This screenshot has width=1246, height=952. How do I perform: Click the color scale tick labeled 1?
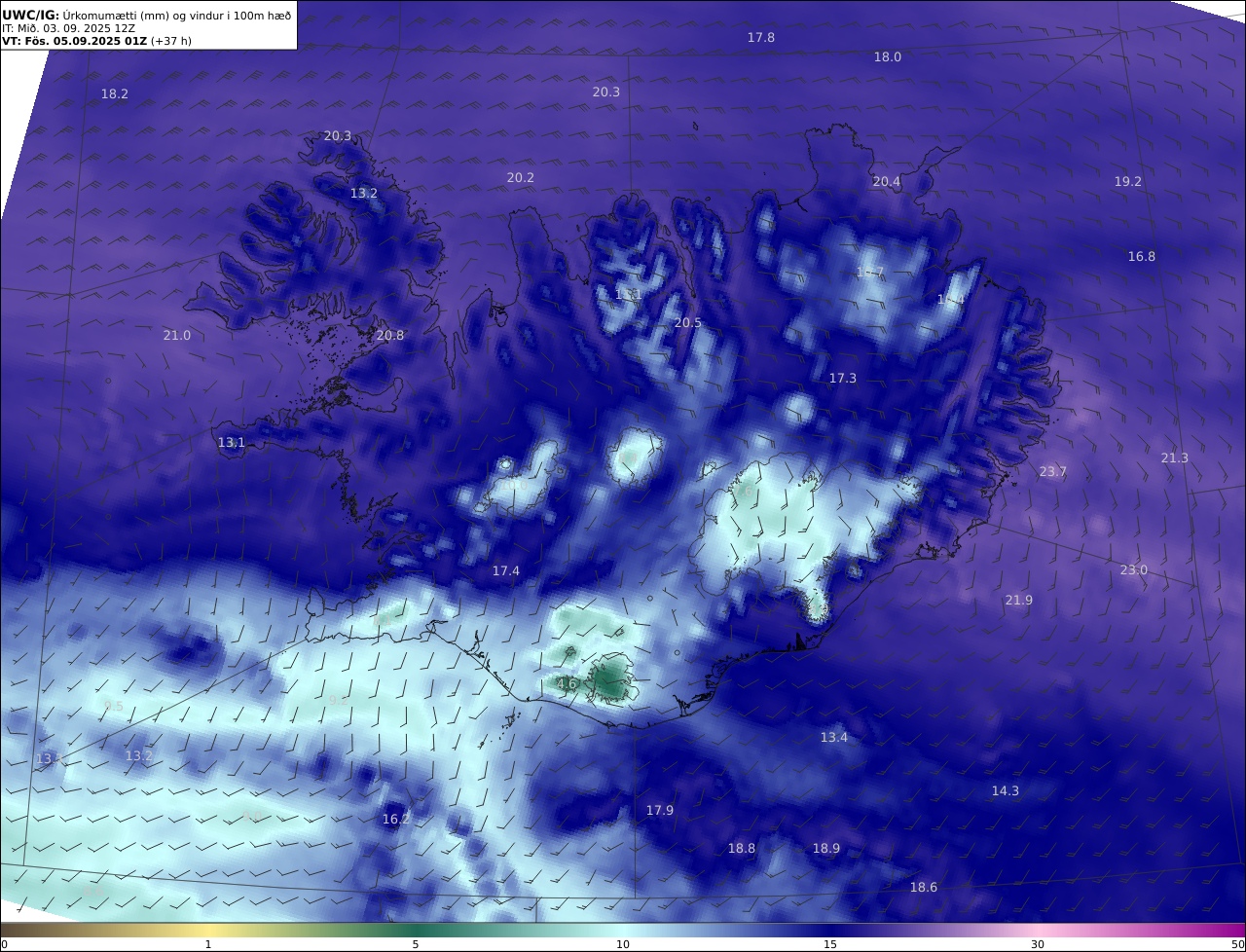click(x=208, y=944)
